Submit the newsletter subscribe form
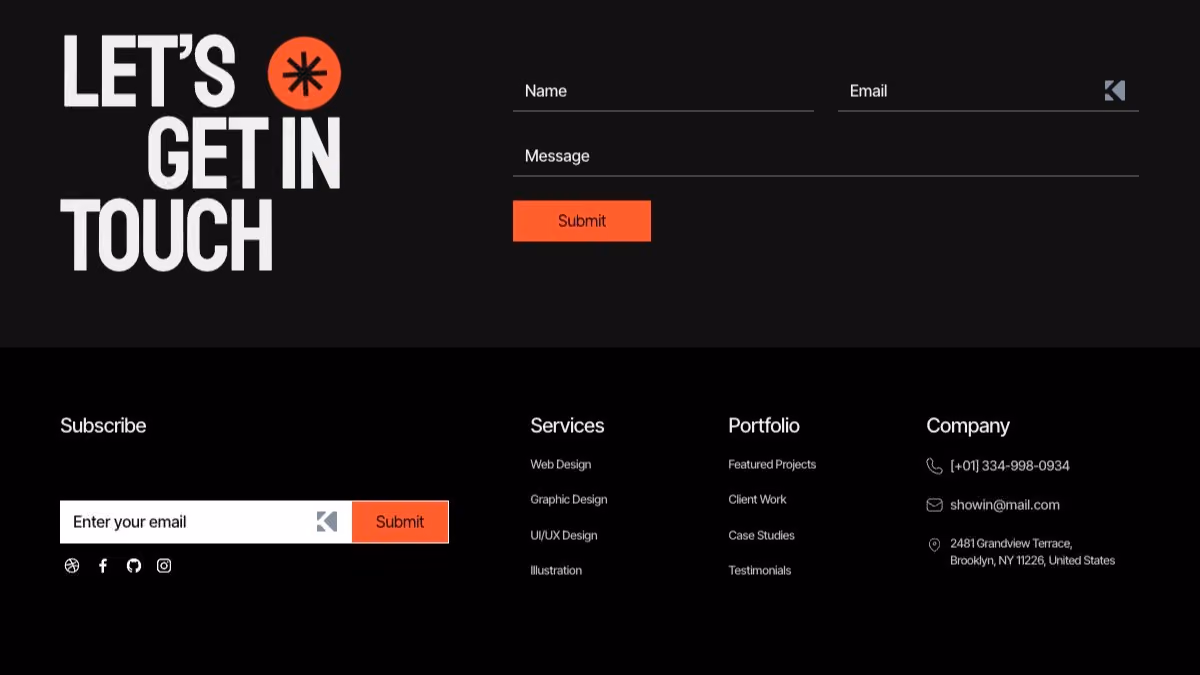 click(400, 522)
